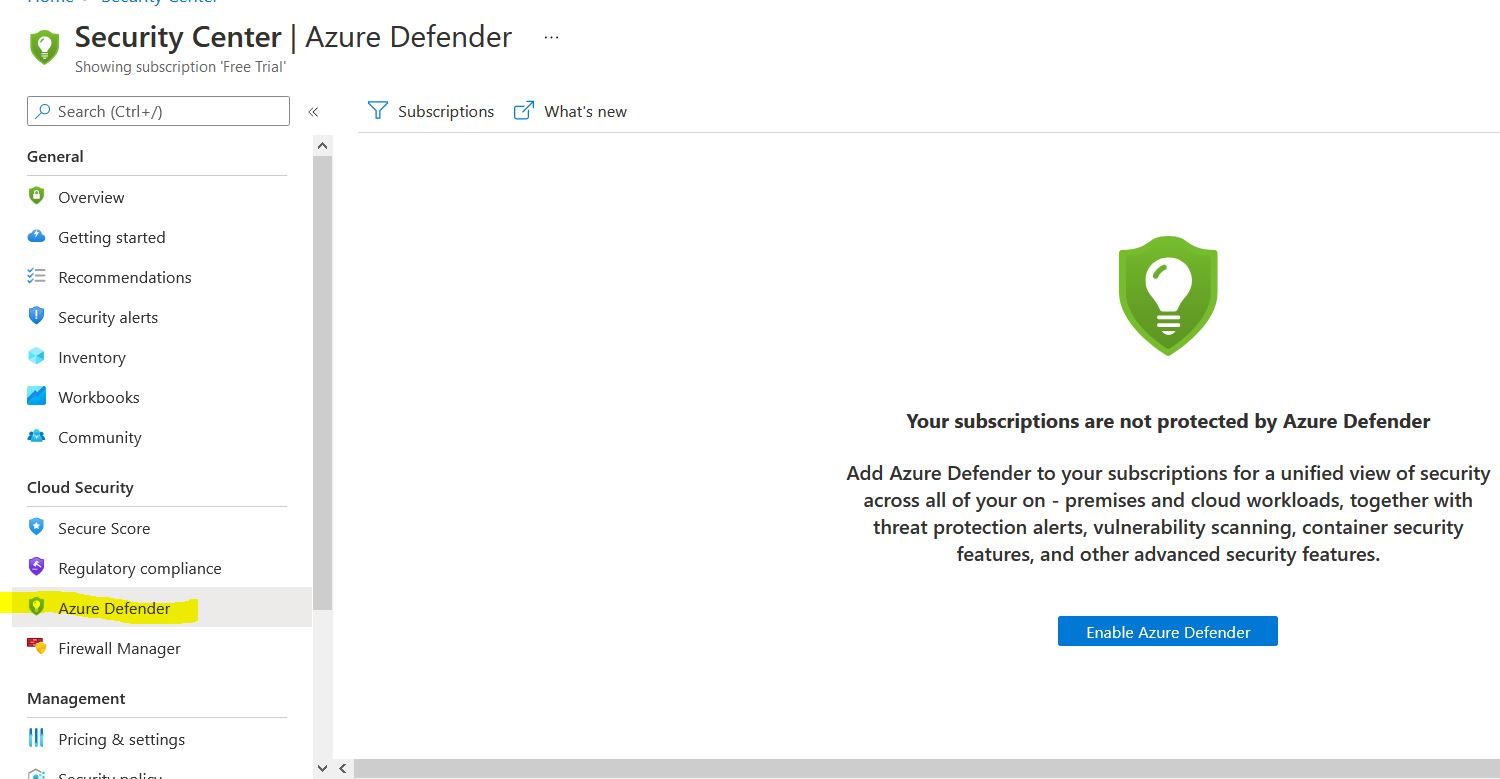Viewport: 1500px width, 779px height.
Task: Click inside the Search (Ctrl+/) field
Action: [158, 111]
